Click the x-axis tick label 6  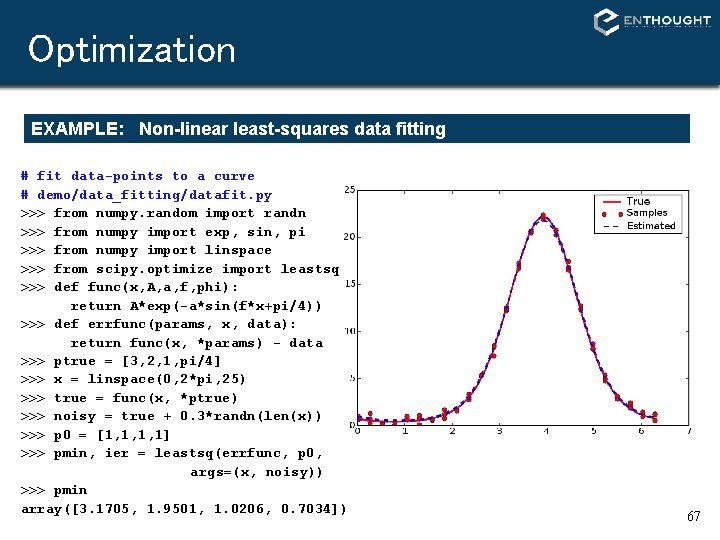click(641, 431)
